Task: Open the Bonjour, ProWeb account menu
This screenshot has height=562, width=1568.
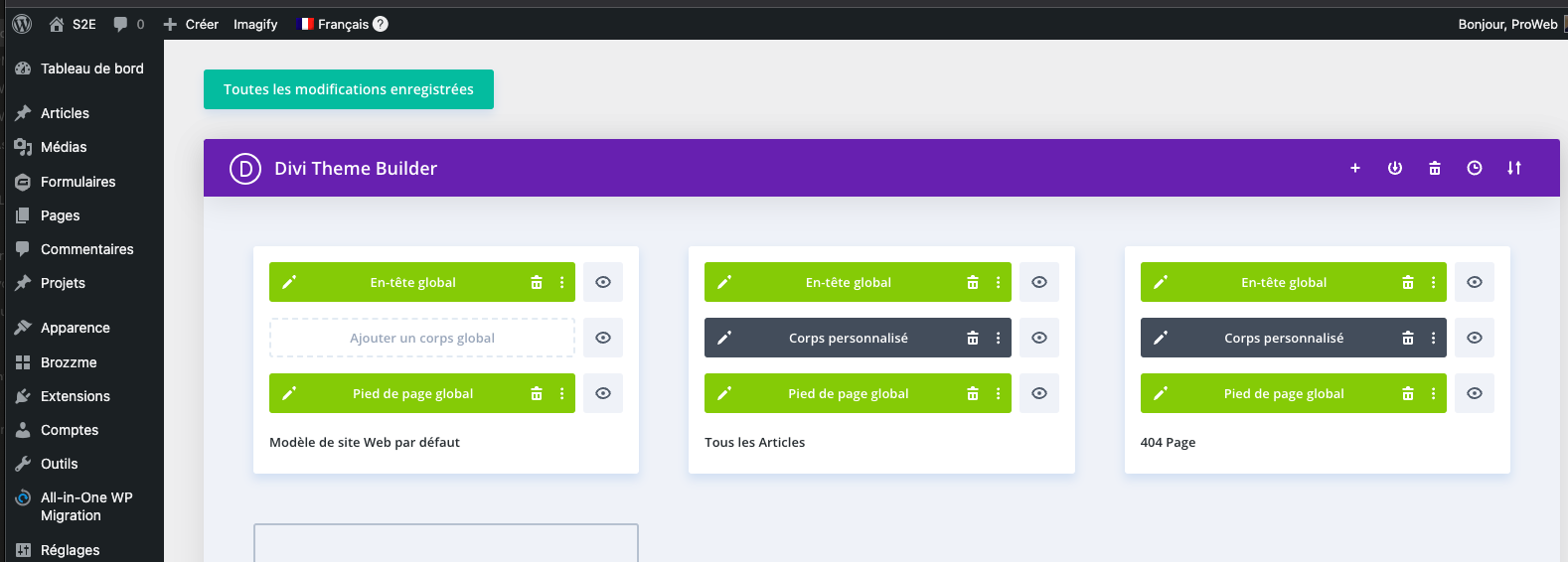Action: tap(1507, 24)
